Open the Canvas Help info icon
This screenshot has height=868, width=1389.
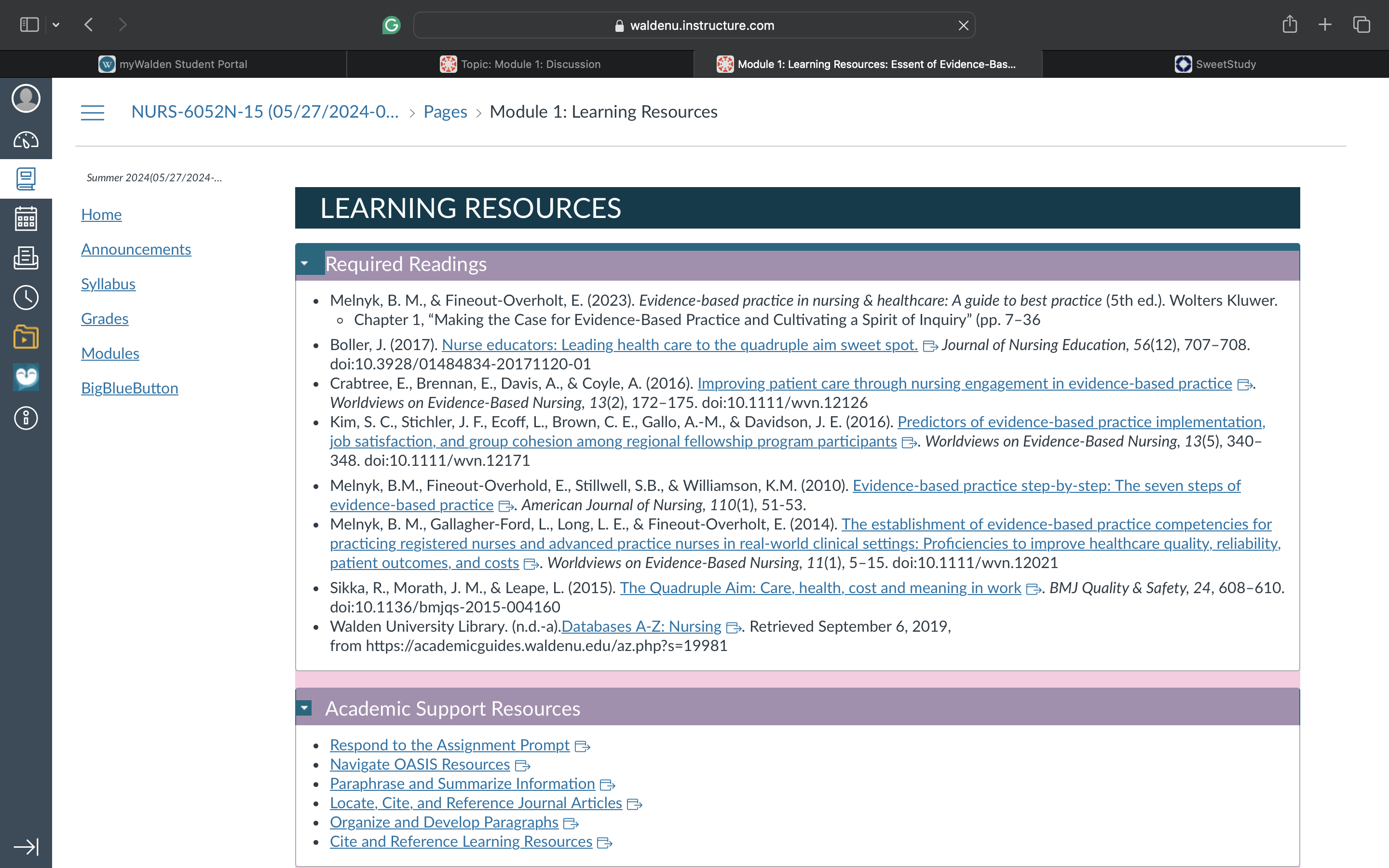26,418
